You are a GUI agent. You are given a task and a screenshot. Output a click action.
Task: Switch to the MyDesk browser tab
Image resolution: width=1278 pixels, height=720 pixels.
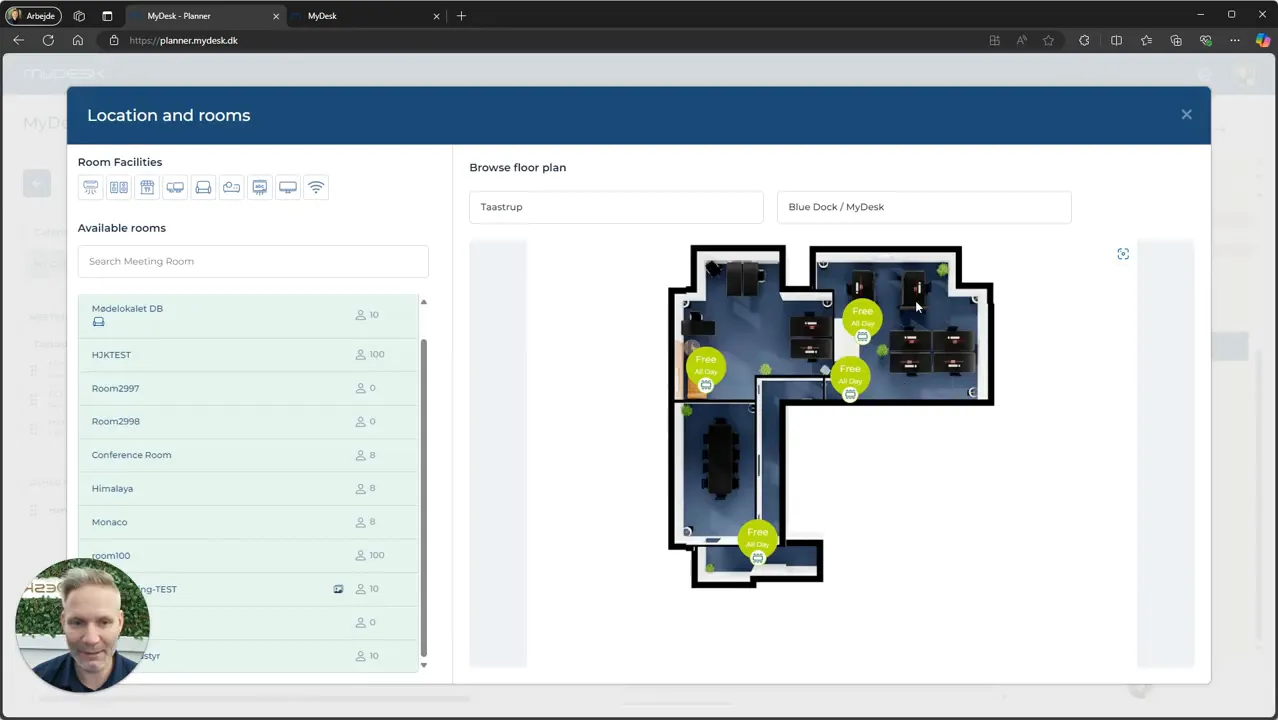(367, 16)
